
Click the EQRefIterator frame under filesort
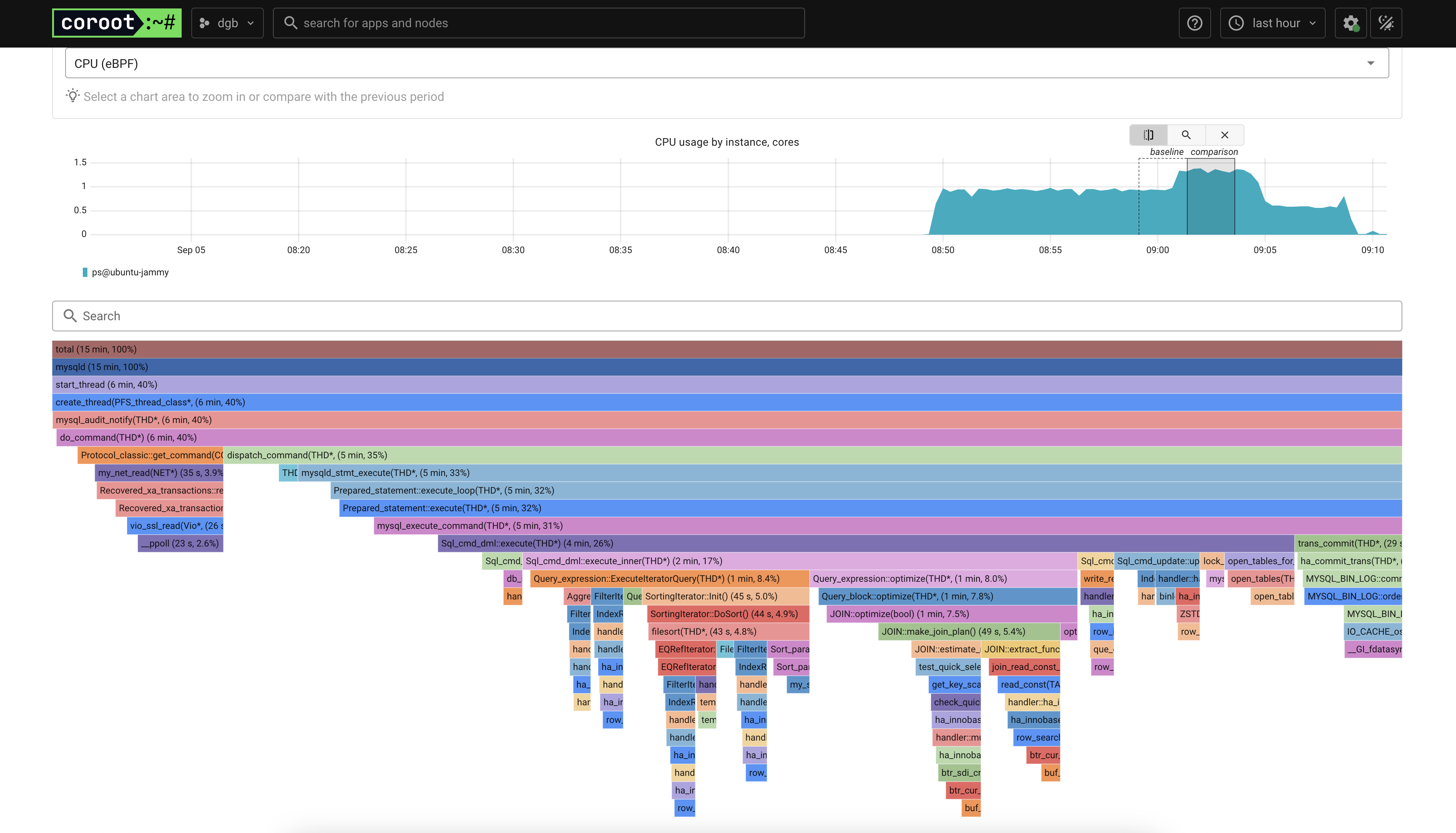point(686,650)
